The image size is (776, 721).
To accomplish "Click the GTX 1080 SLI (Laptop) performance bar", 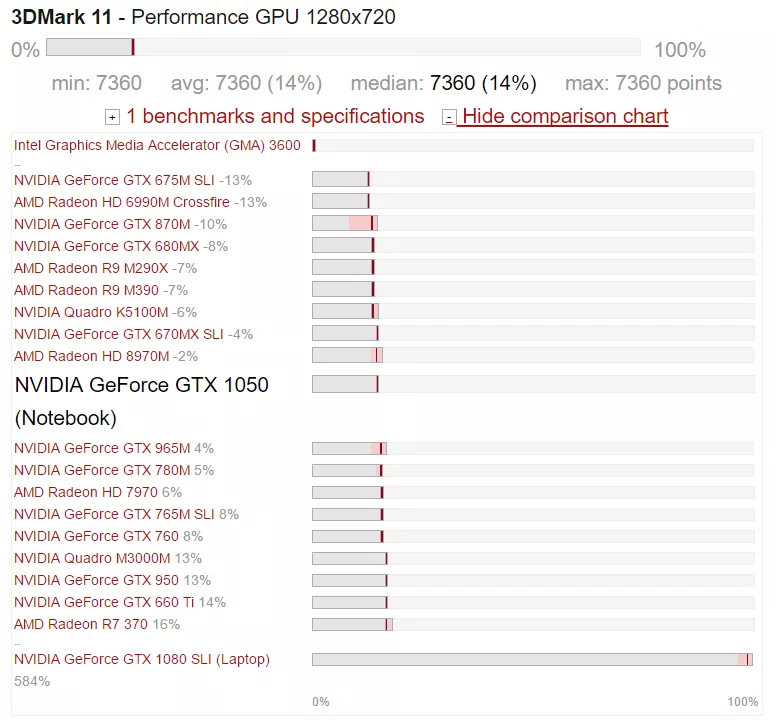I will [x=532, y=659].
